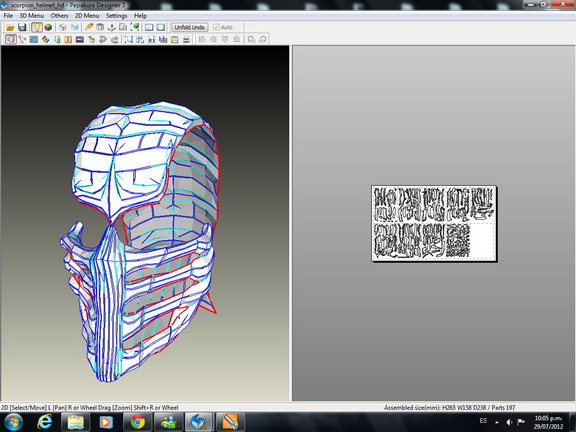Open the Others menu
This screenshot has width=576, height=432.
tap(60, 16)
